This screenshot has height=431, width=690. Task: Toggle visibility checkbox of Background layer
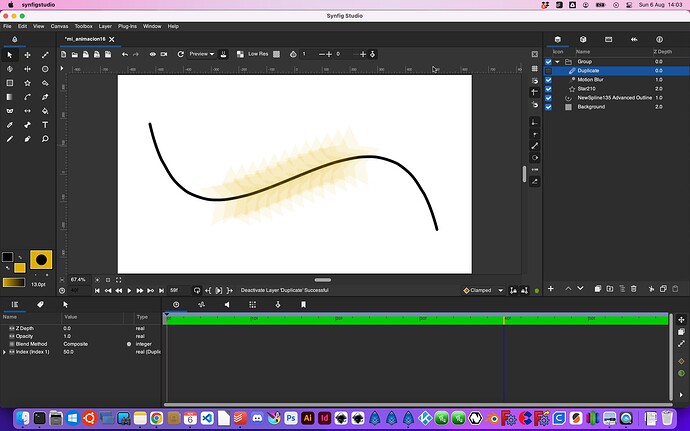(x=548, y=106)
